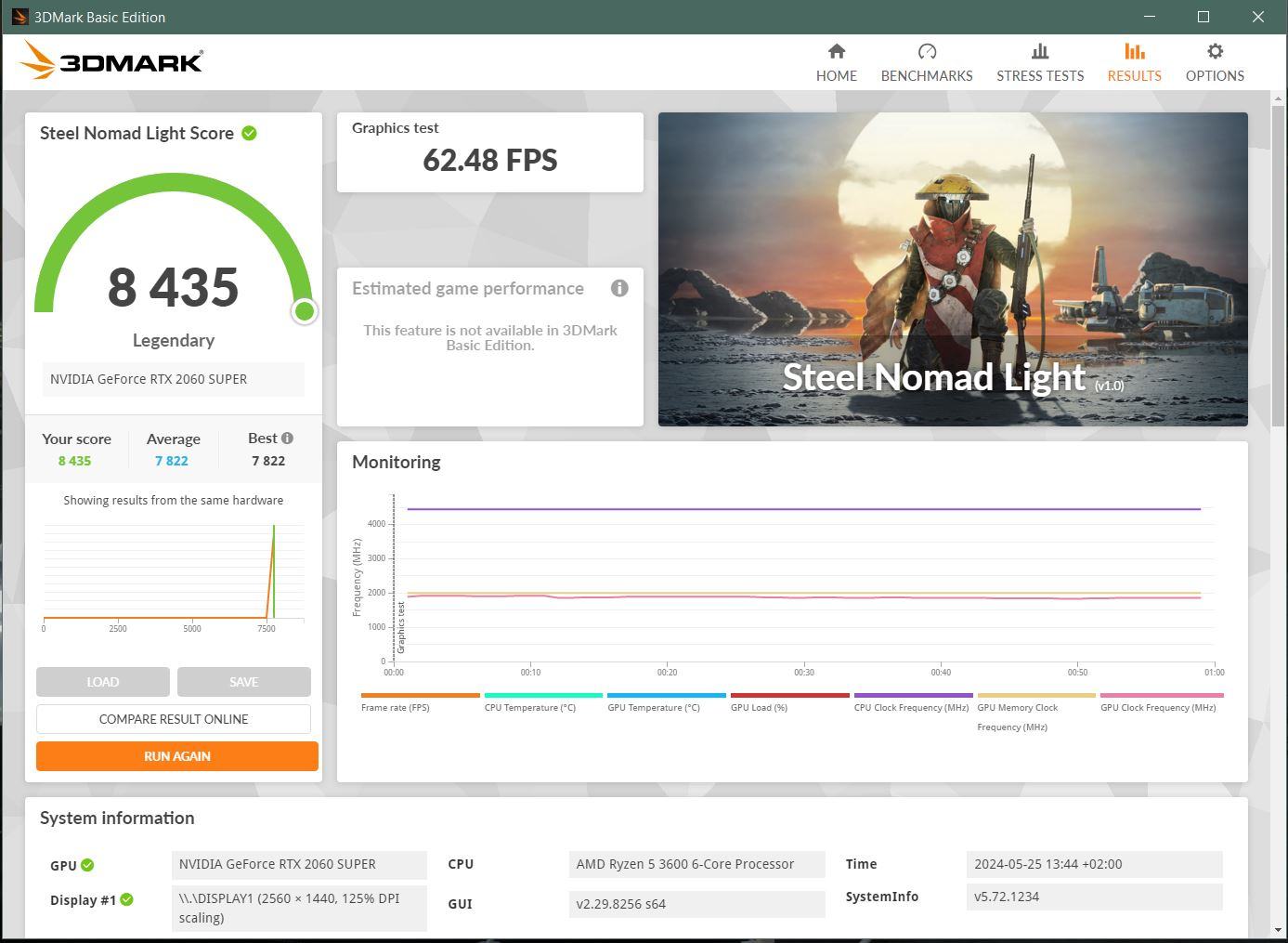Open the Home tab
The image size is (1288, 943).
[836, 62]
